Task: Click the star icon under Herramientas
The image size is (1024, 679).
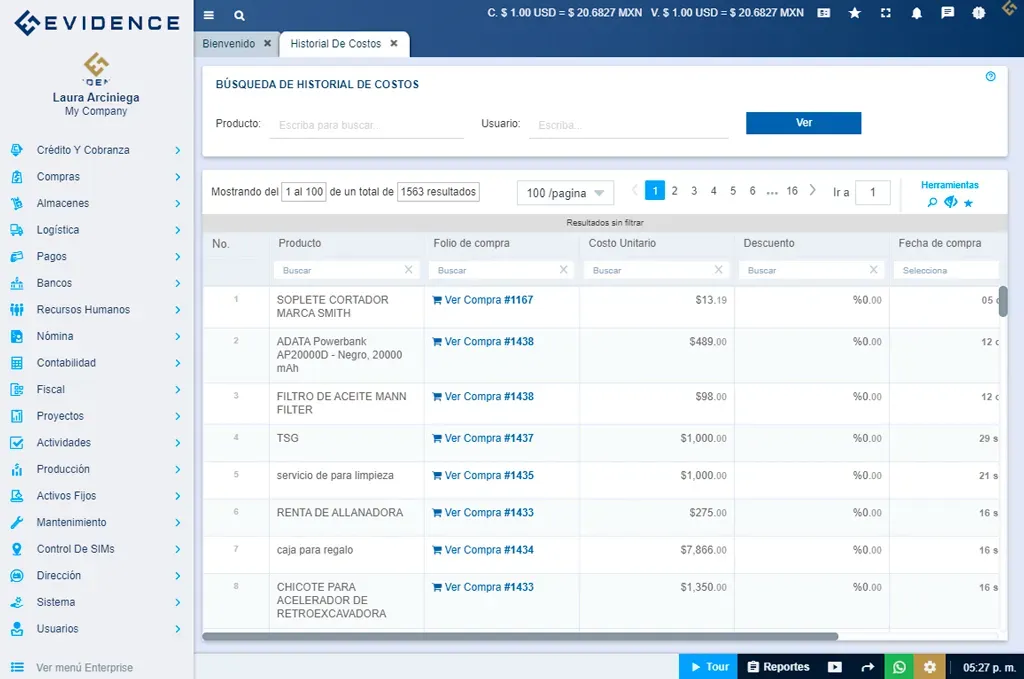Action: click(967, 201)
